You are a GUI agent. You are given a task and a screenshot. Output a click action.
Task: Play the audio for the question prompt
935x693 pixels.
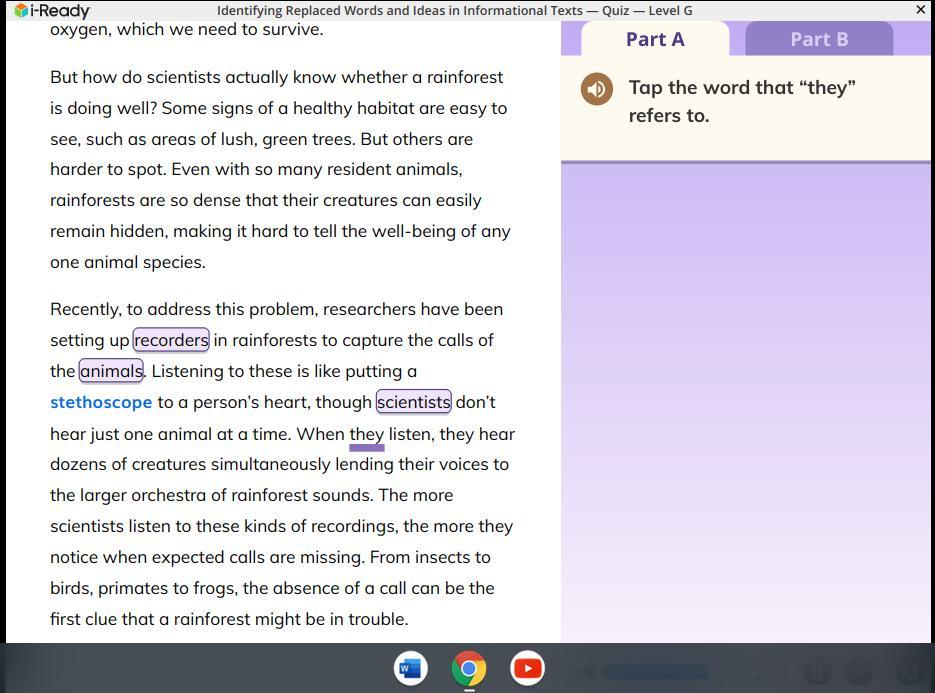pyautogui.click(x=596, y=89)
